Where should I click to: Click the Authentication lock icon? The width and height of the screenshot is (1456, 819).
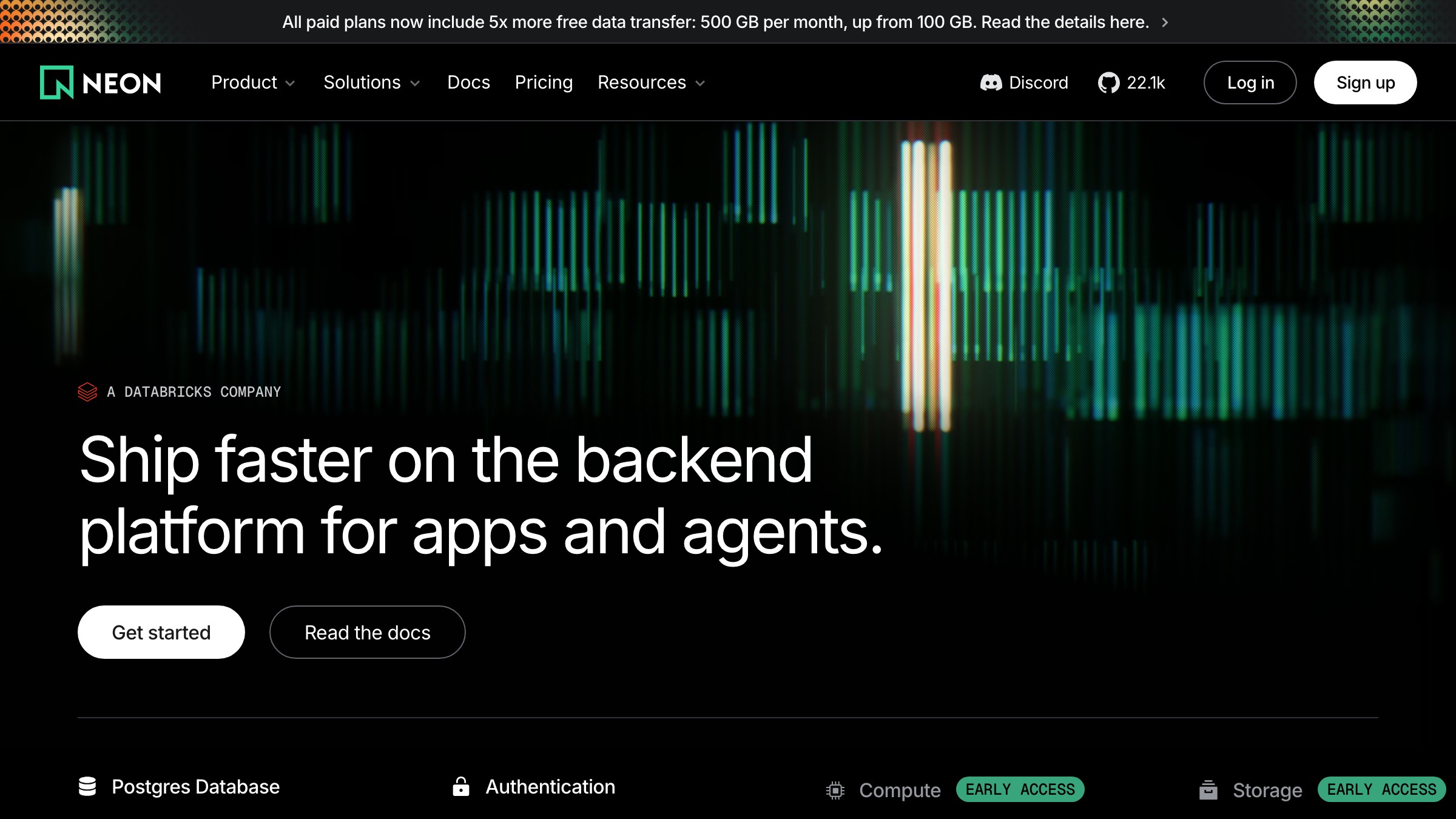[x=461, y=786]
